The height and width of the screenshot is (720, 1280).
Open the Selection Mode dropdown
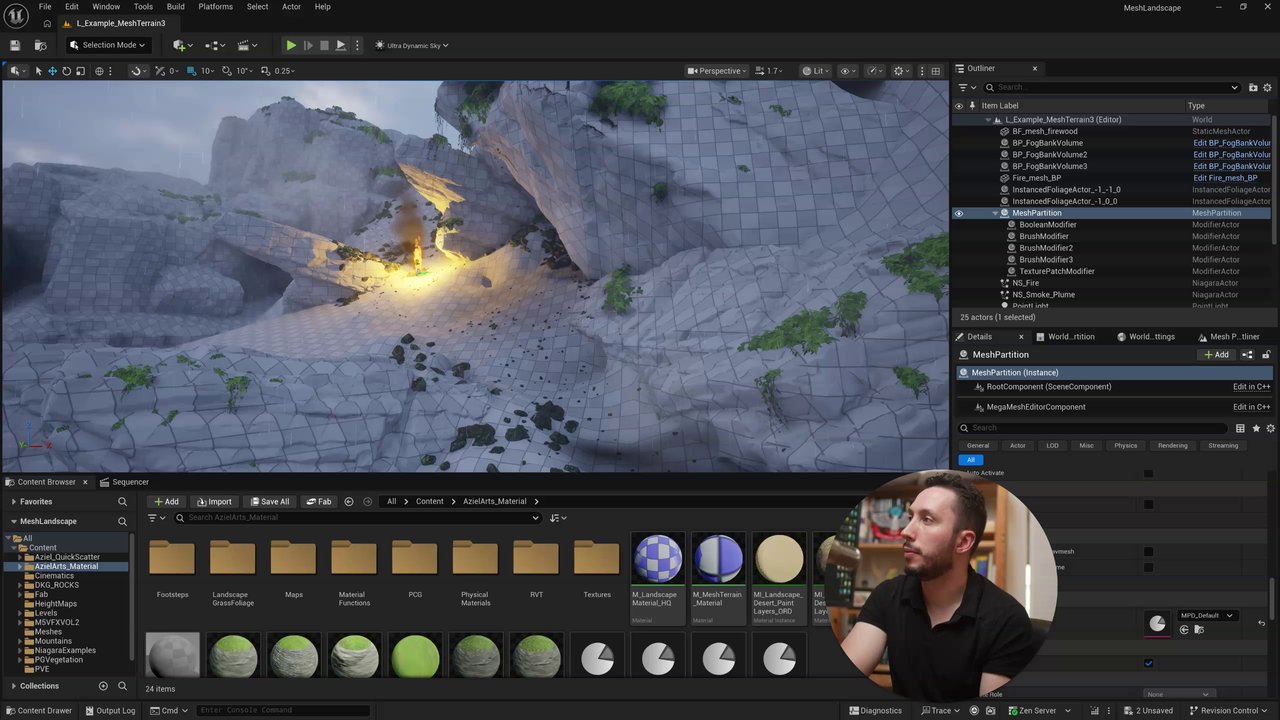pyautogui.click(x=107, y=45)
